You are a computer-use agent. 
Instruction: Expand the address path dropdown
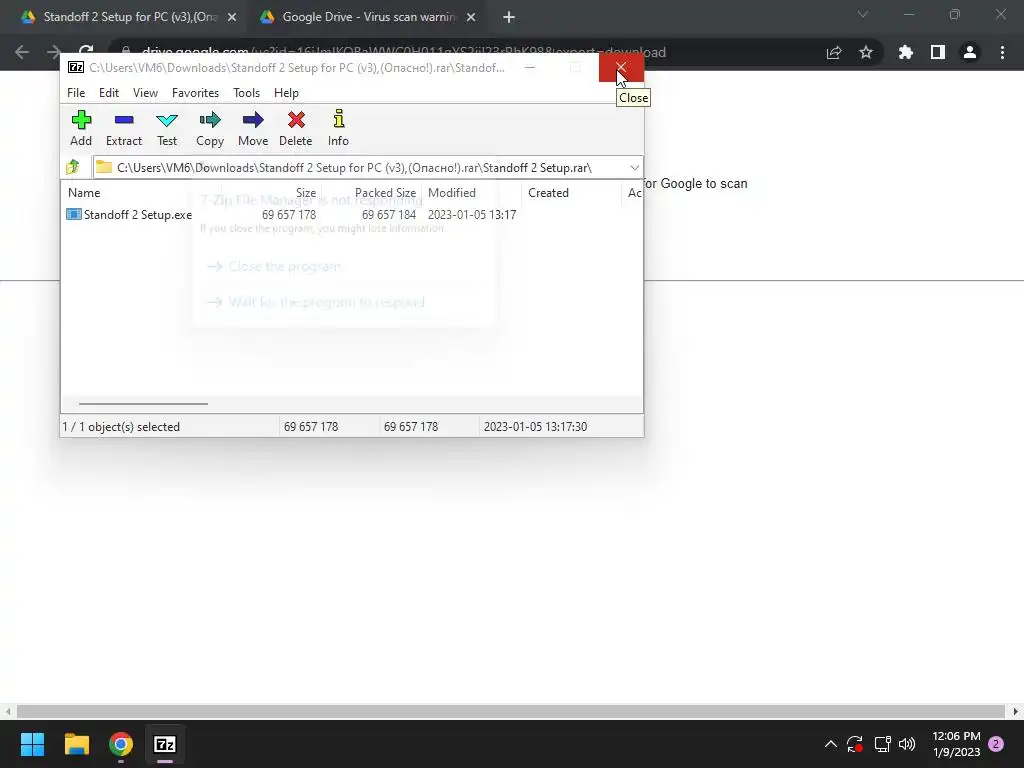pos(634,168)
